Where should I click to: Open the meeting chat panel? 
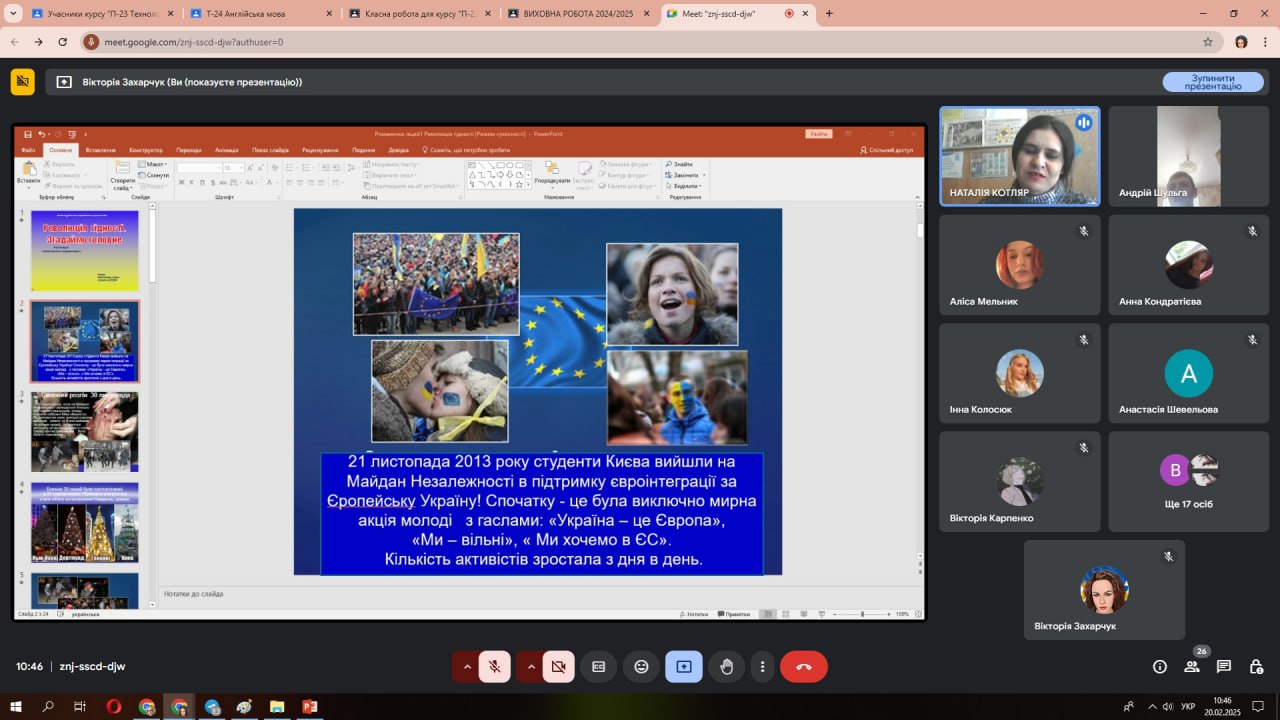pos(1224,667)
